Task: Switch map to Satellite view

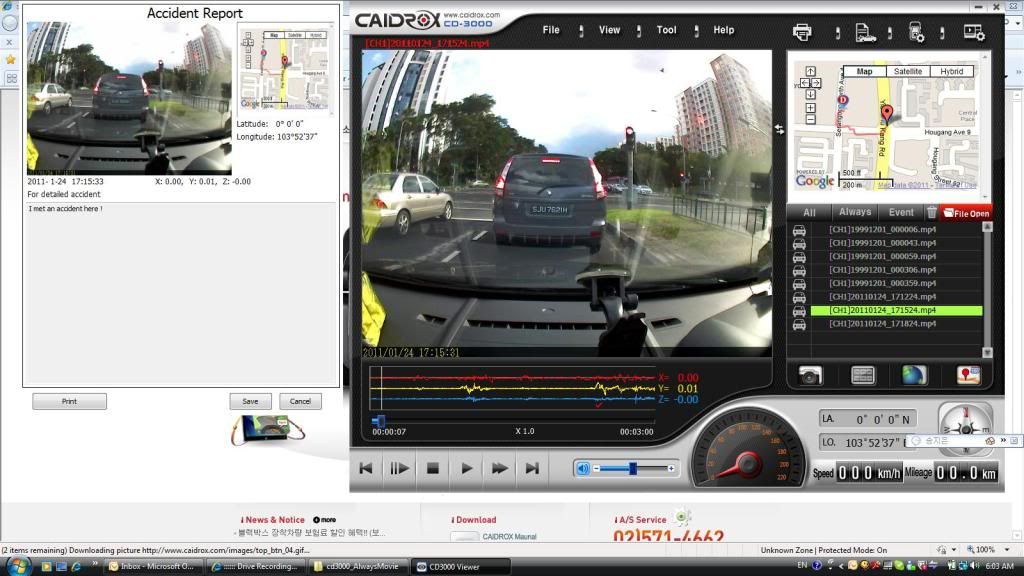Action: [x=908, y=71]
